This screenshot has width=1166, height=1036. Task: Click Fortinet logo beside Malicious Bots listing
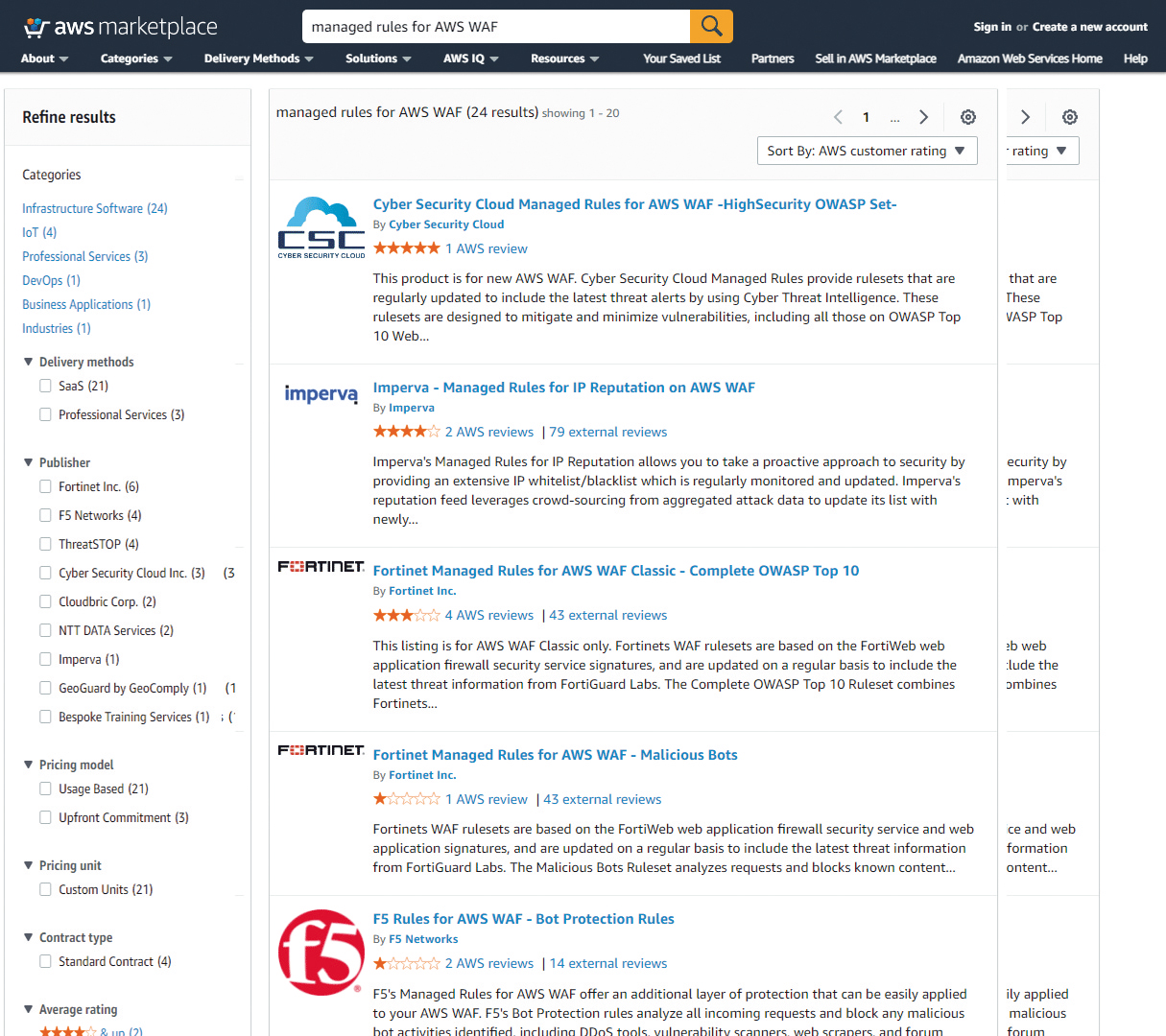(321, 750)
